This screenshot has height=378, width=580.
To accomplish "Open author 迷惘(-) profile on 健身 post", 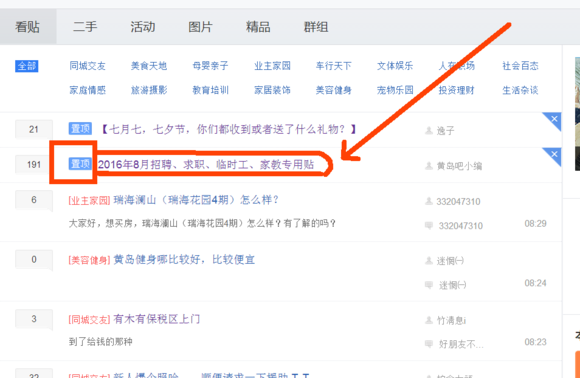I will pyautogui.click(x=450, y=261).
